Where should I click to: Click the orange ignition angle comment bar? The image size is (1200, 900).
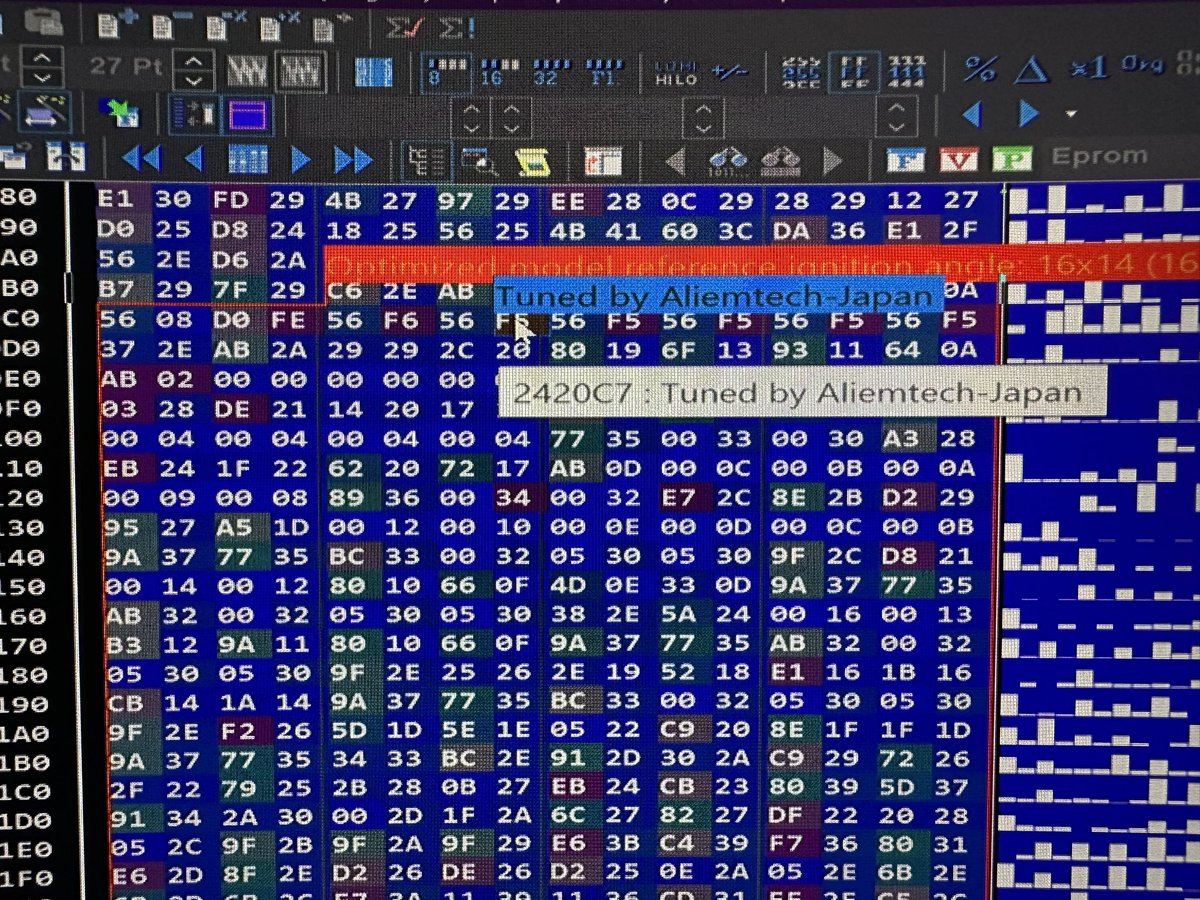tap(760, 265)
